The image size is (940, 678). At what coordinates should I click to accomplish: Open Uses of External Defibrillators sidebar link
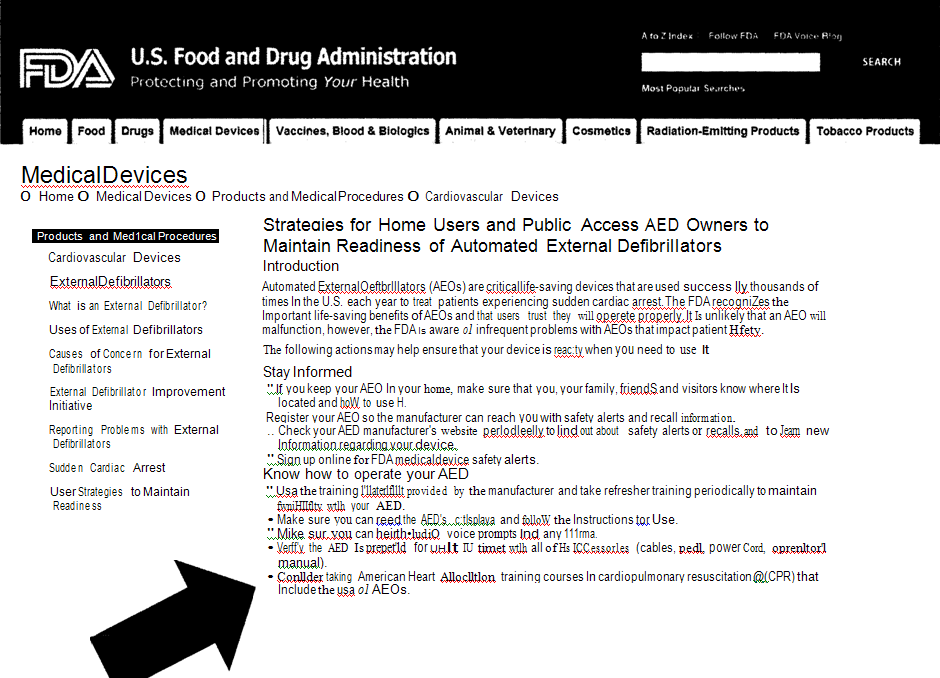tap(126, 330)
